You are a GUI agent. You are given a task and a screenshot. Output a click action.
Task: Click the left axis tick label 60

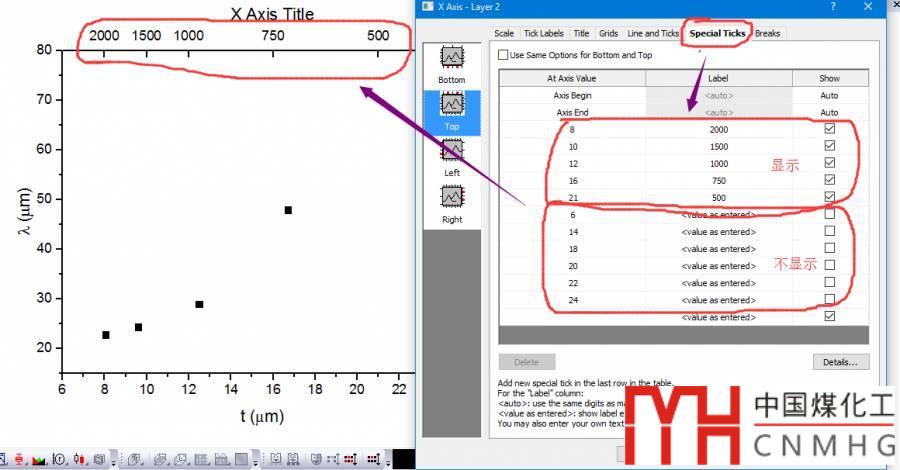(x=44, y=149)
